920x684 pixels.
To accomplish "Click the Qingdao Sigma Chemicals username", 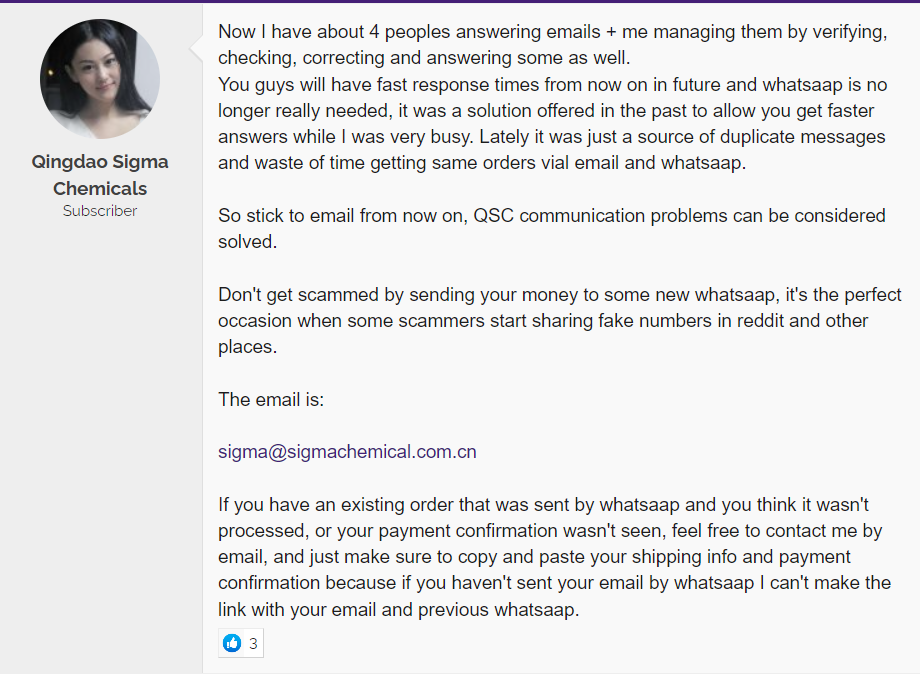I will [100, 175].
